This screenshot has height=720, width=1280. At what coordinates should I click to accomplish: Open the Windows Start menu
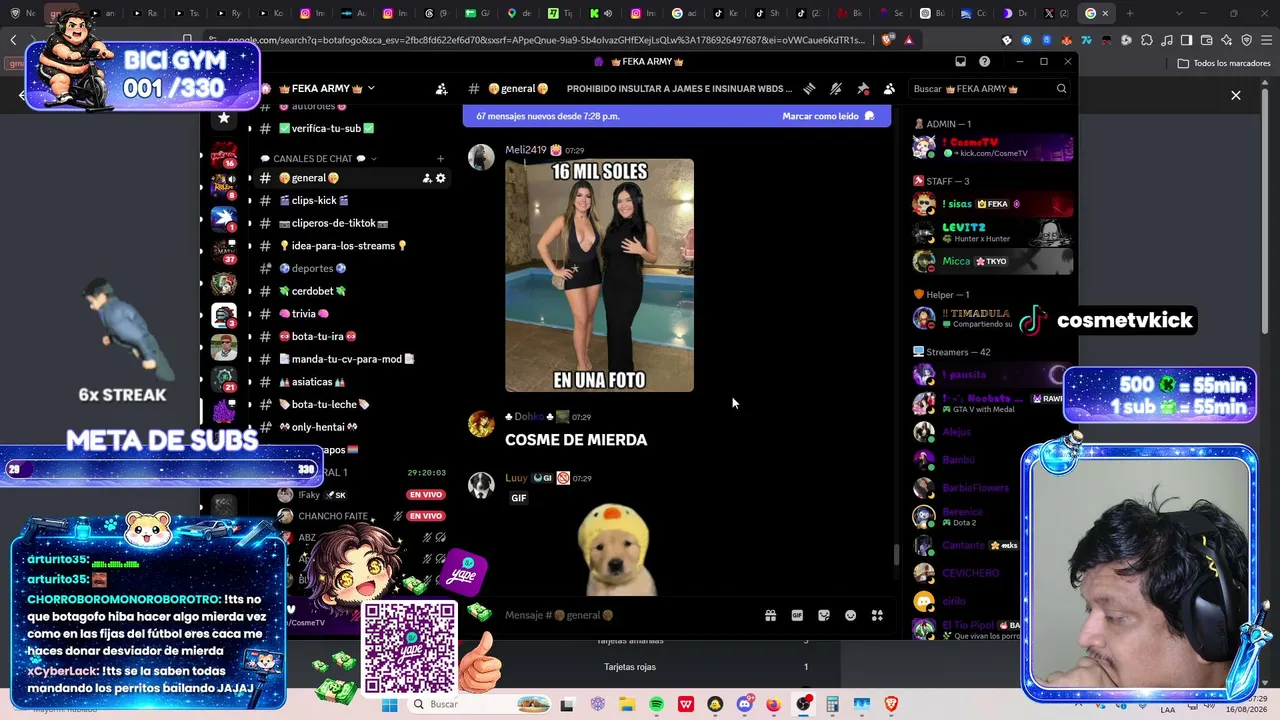pyautogui.click(x=390, y=704)
